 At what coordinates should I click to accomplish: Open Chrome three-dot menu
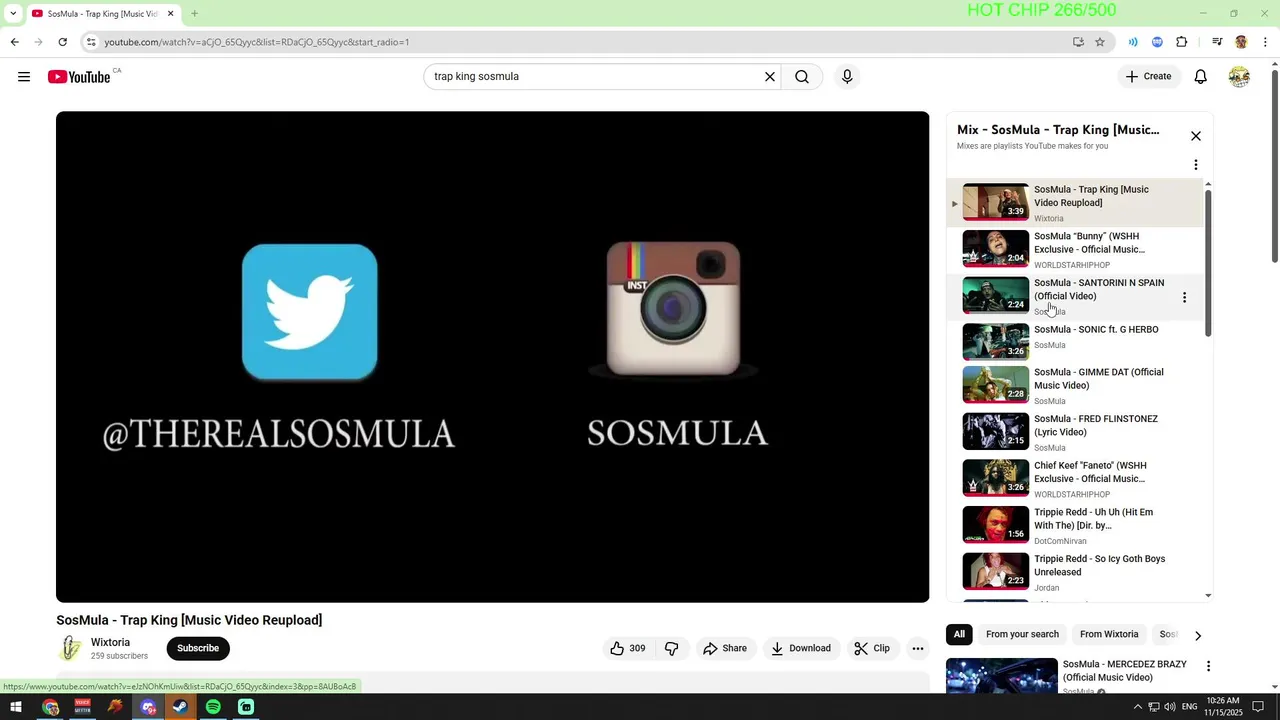[1265, 42]
